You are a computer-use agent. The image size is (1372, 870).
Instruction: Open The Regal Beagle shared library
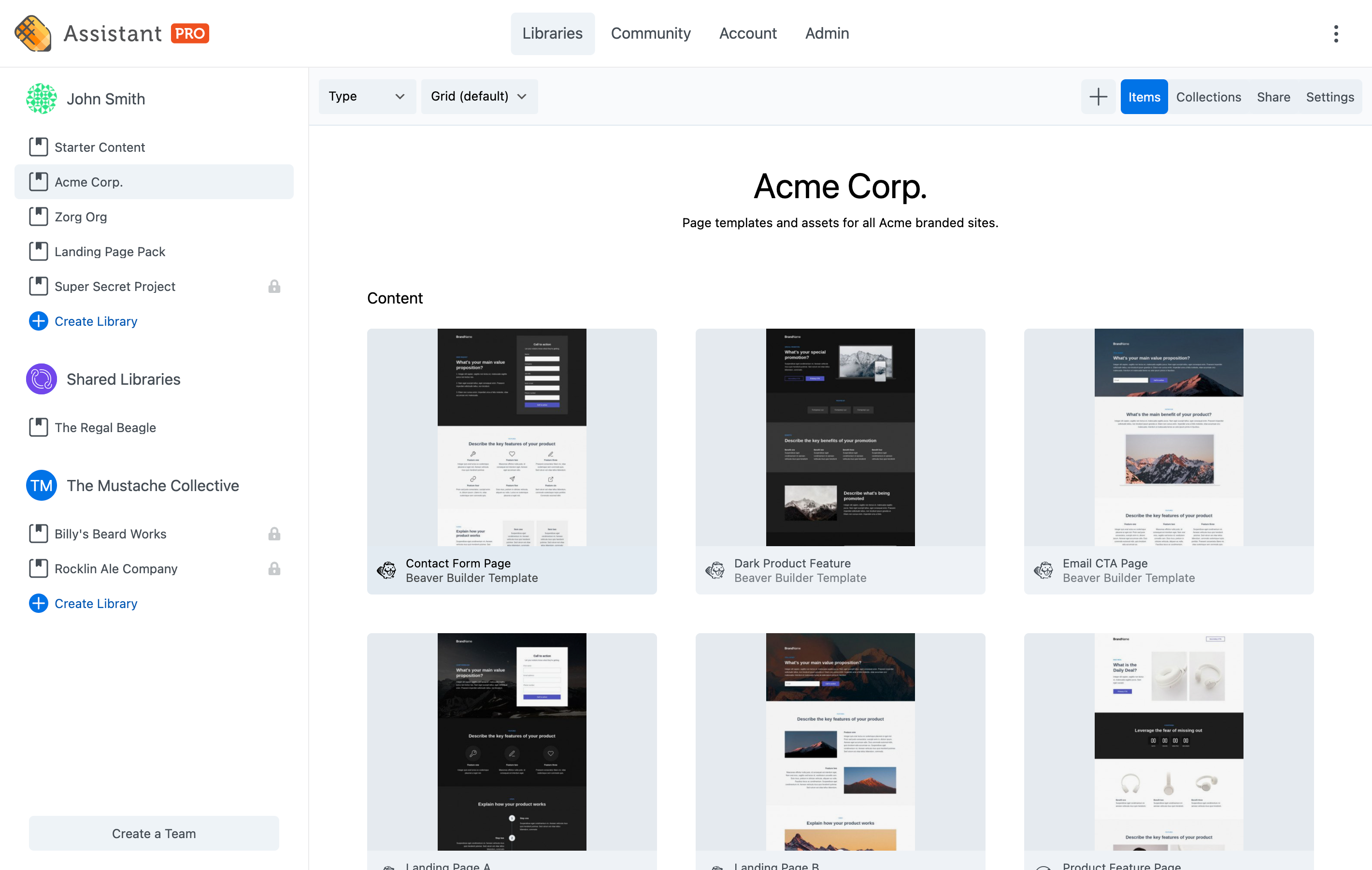pyautogui.click(x=154, y=428)
